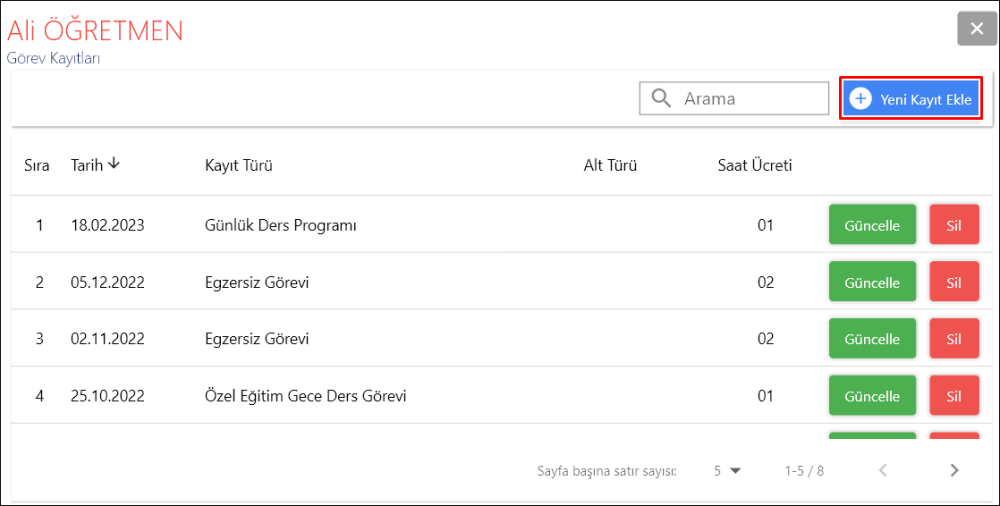The height and width of the screenshot is (506, 1000).
Task: Open rows per page dropdown
Action: click(x=727, y=470)
